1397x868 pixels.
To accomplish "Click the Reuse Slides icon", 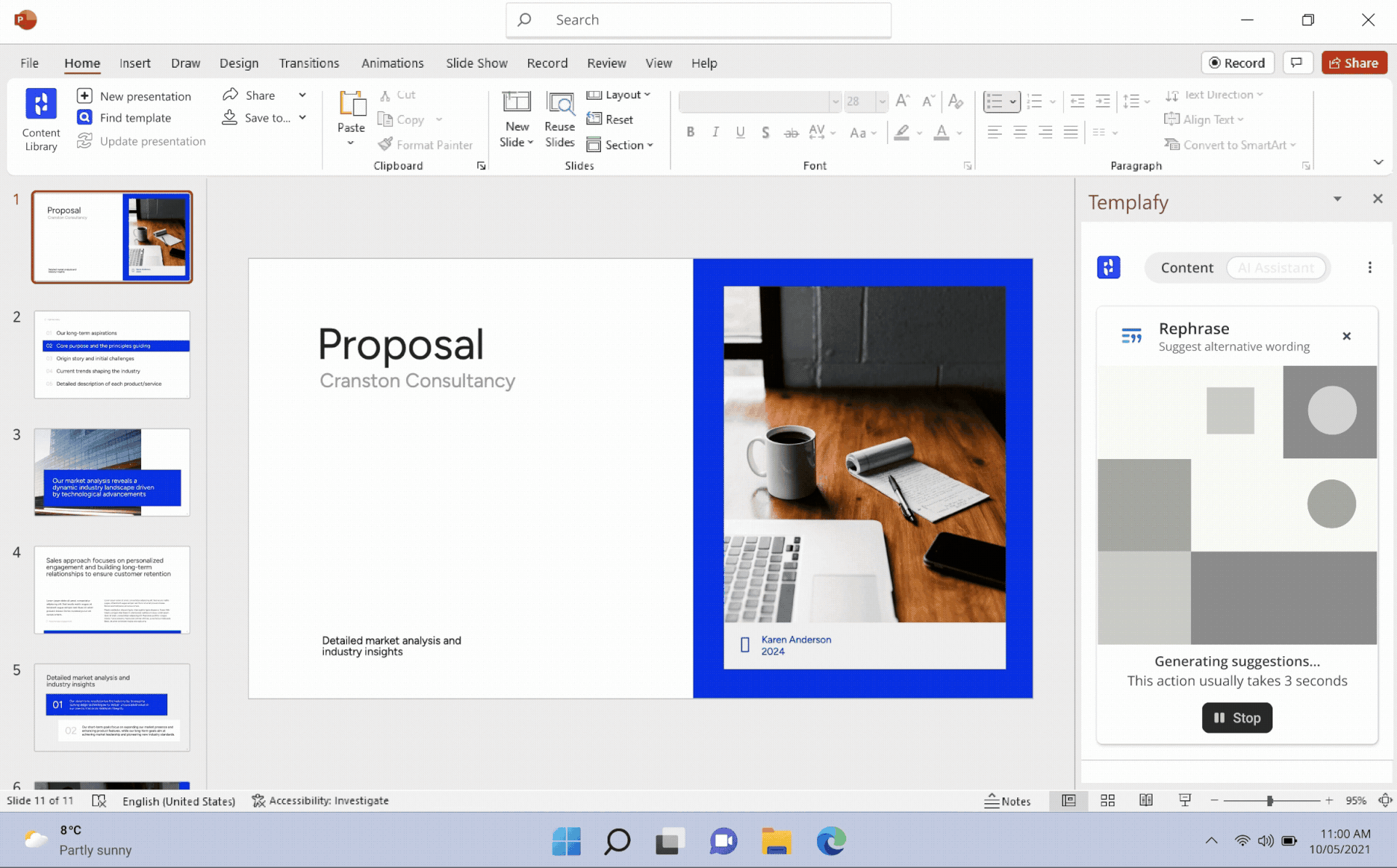I will (560, 119).
